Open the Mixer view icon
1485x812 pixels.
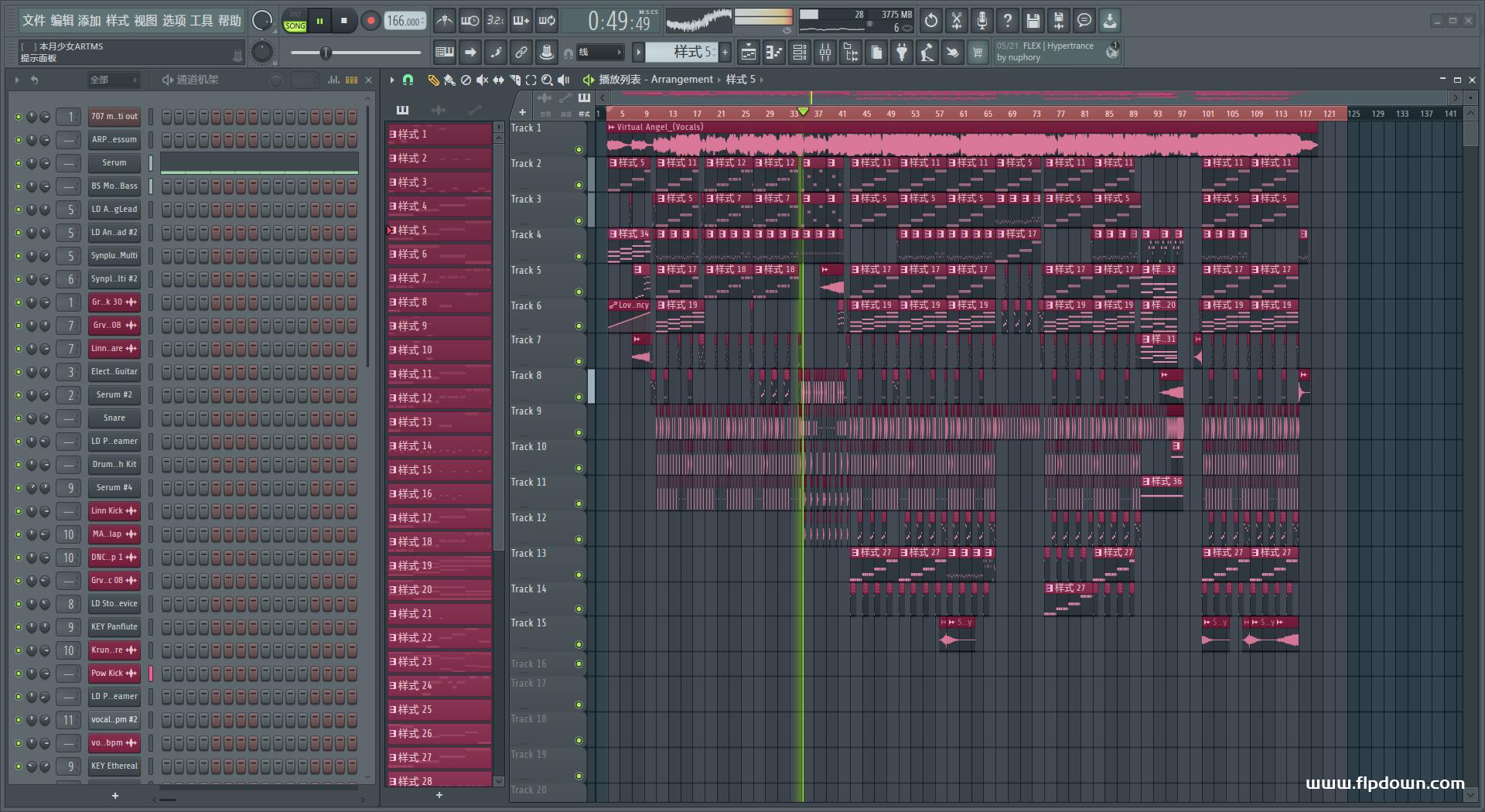(x=825, y=53)
